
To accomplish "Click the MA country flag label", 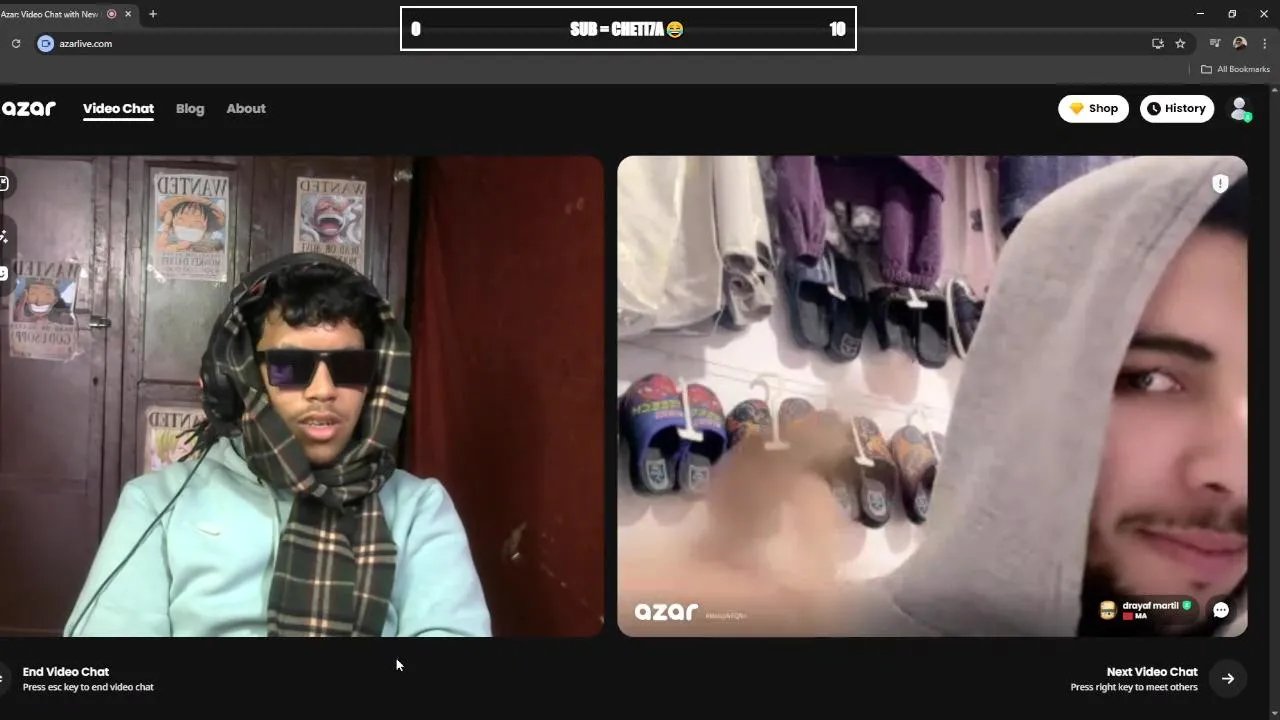I will point(1134,616).
